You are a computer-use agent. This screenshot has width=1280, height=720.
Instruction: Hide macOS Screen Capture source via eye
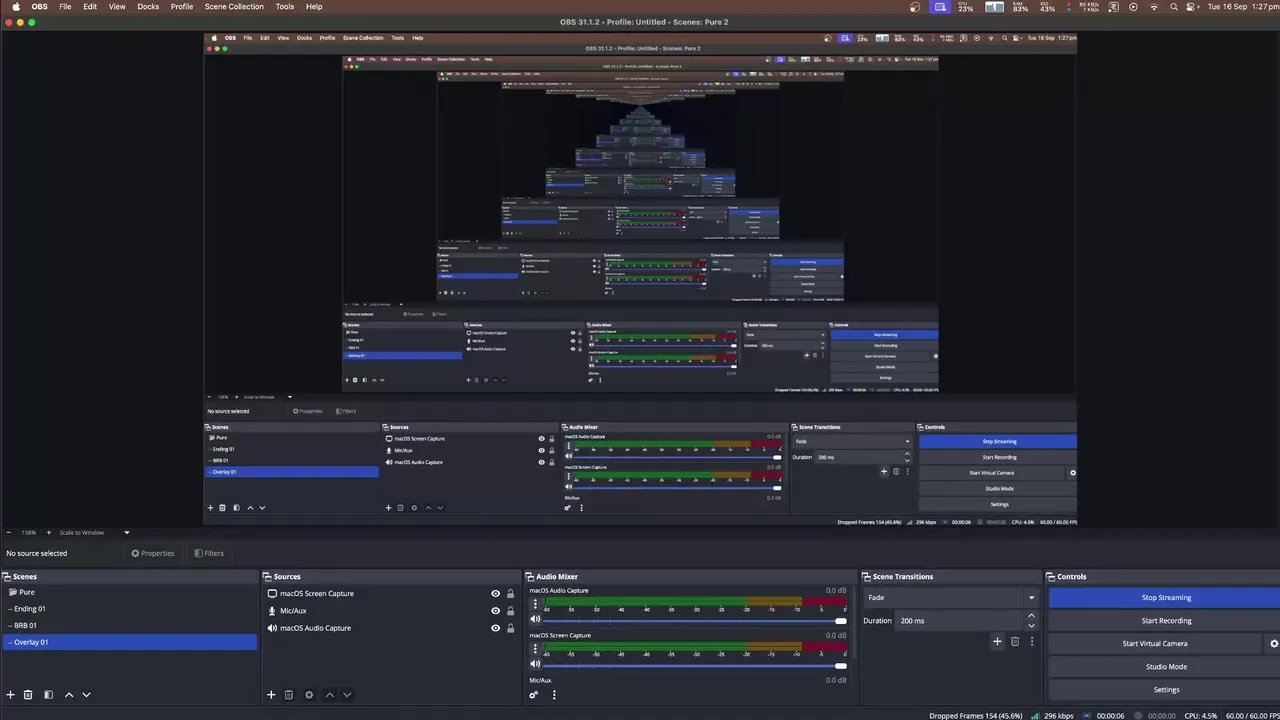495,593
